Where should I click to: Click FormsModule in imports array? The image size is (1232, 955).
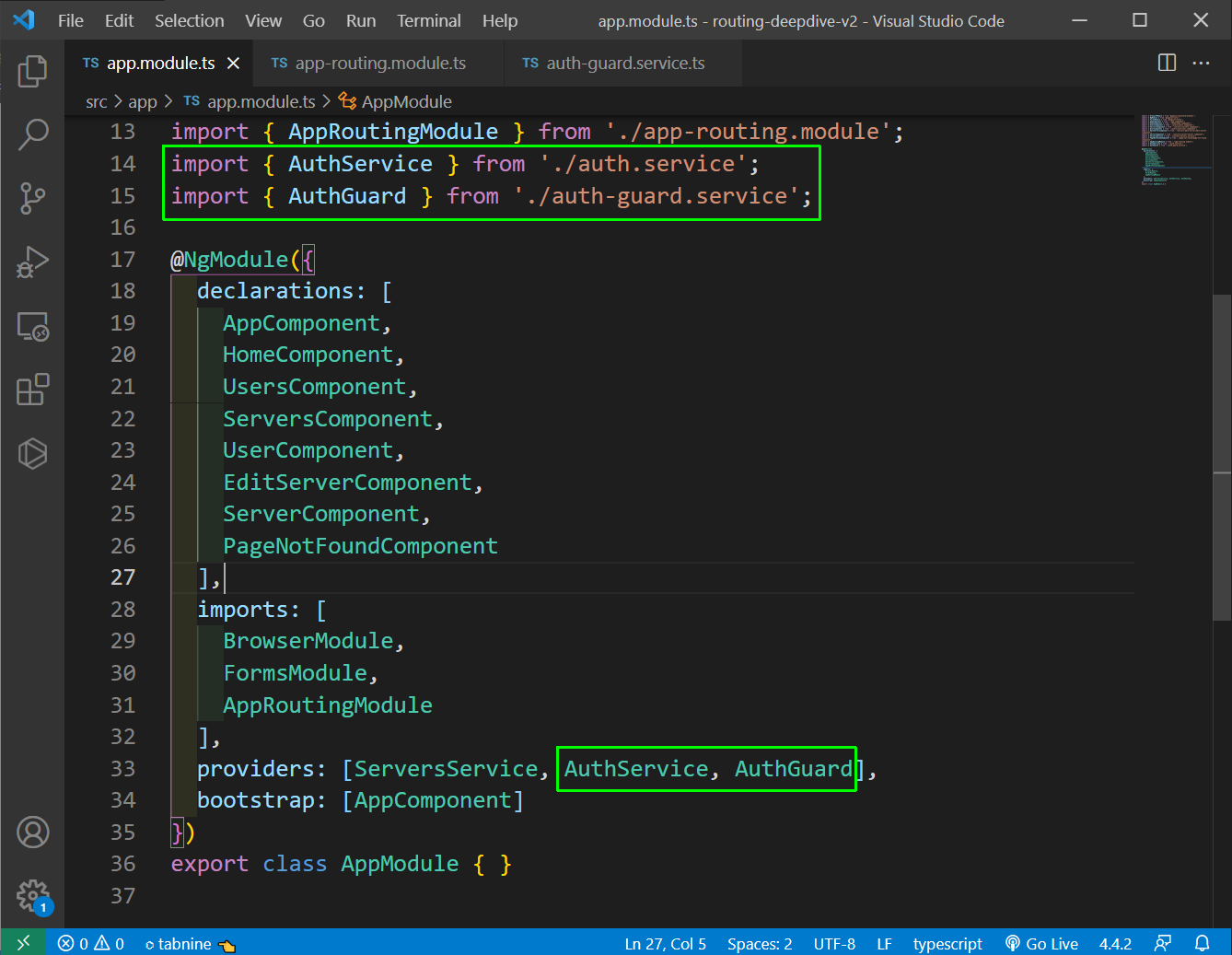click(295, 673)
